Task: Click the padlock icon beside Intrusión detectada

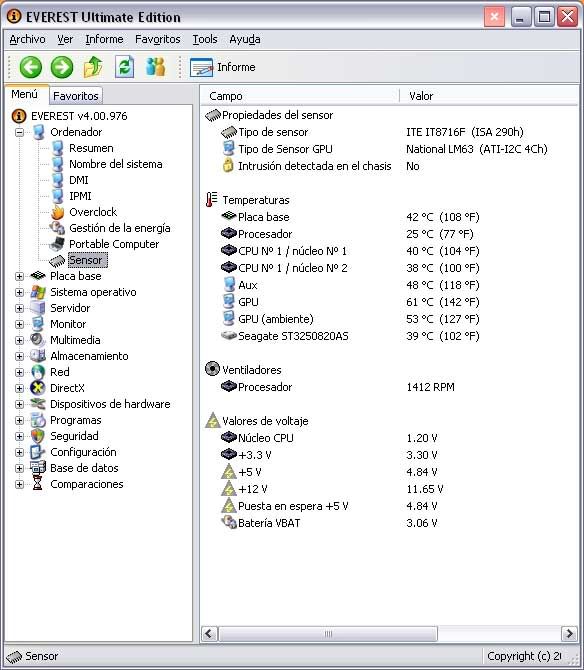Action: [229, 165]
